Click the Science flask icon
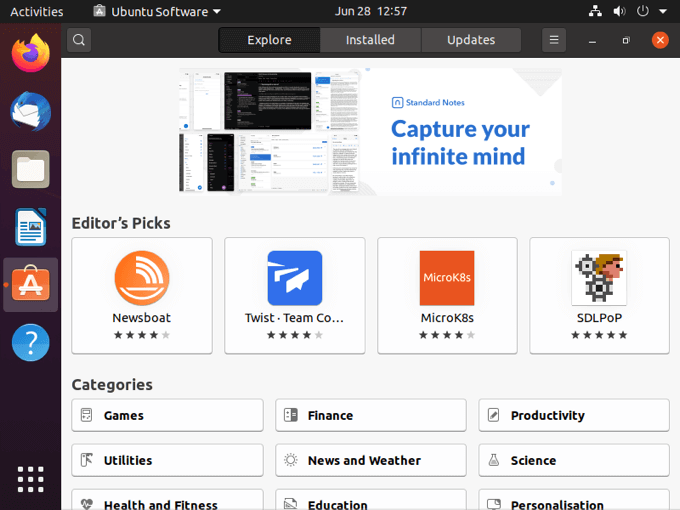Image resolution: width=680 pixels, height=510 pixels. (494, 460)
